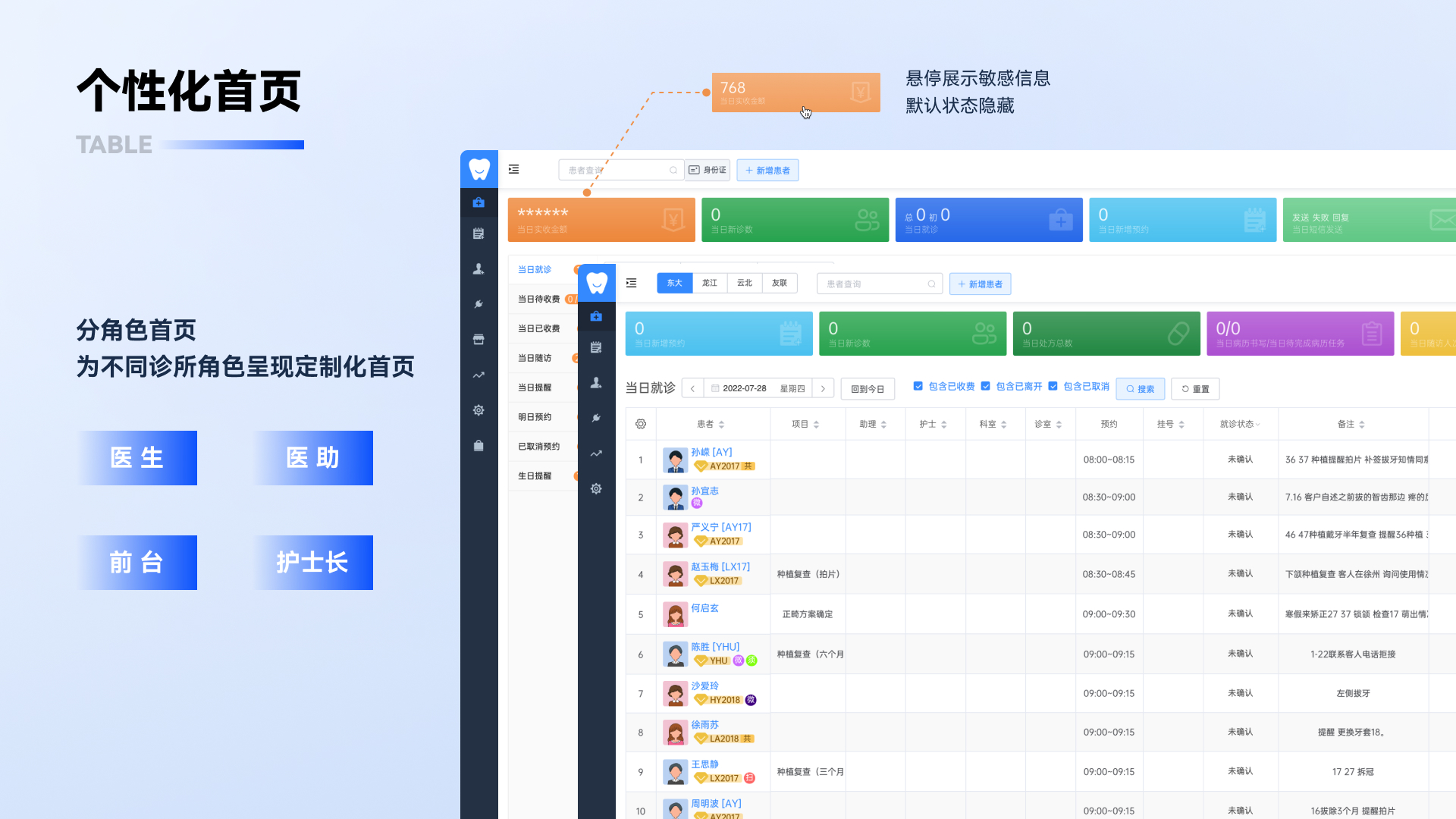The width and height of the screenshot is (1456, 819).
Task: Collapse front sidebar with menu-fold icon
Action: coord(631,283)
